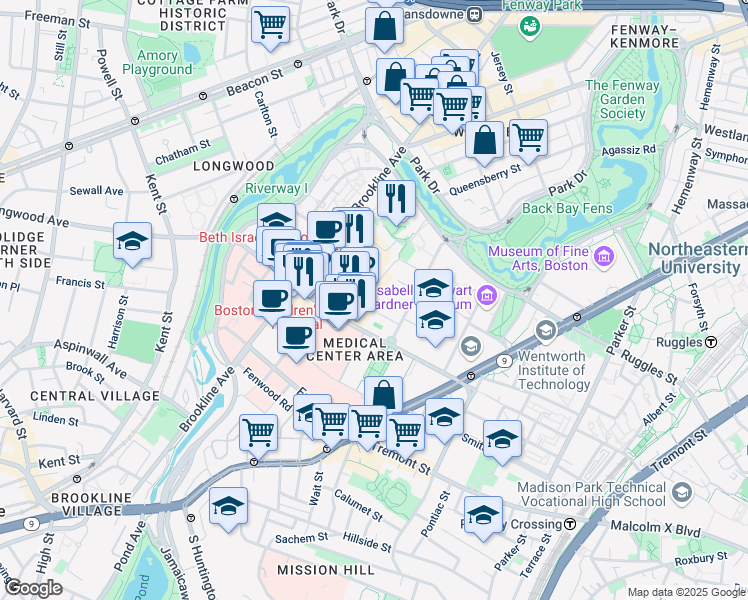Viewport: 748px width, 600px height.
Task: Click the graduation cap marker over Isabella Stewart Gardner label
Action: tap(433, 286)
